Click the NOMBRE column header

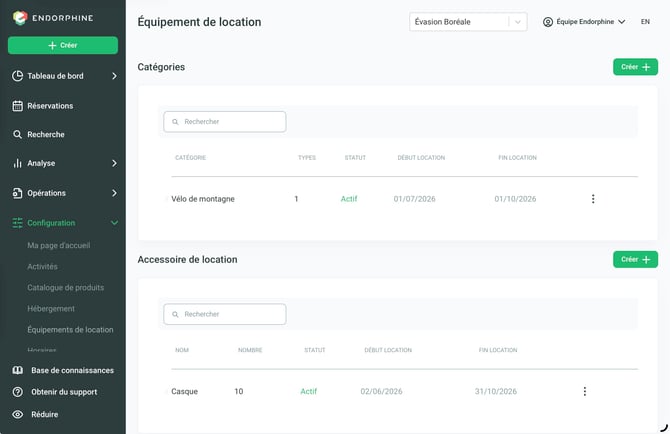250,350
